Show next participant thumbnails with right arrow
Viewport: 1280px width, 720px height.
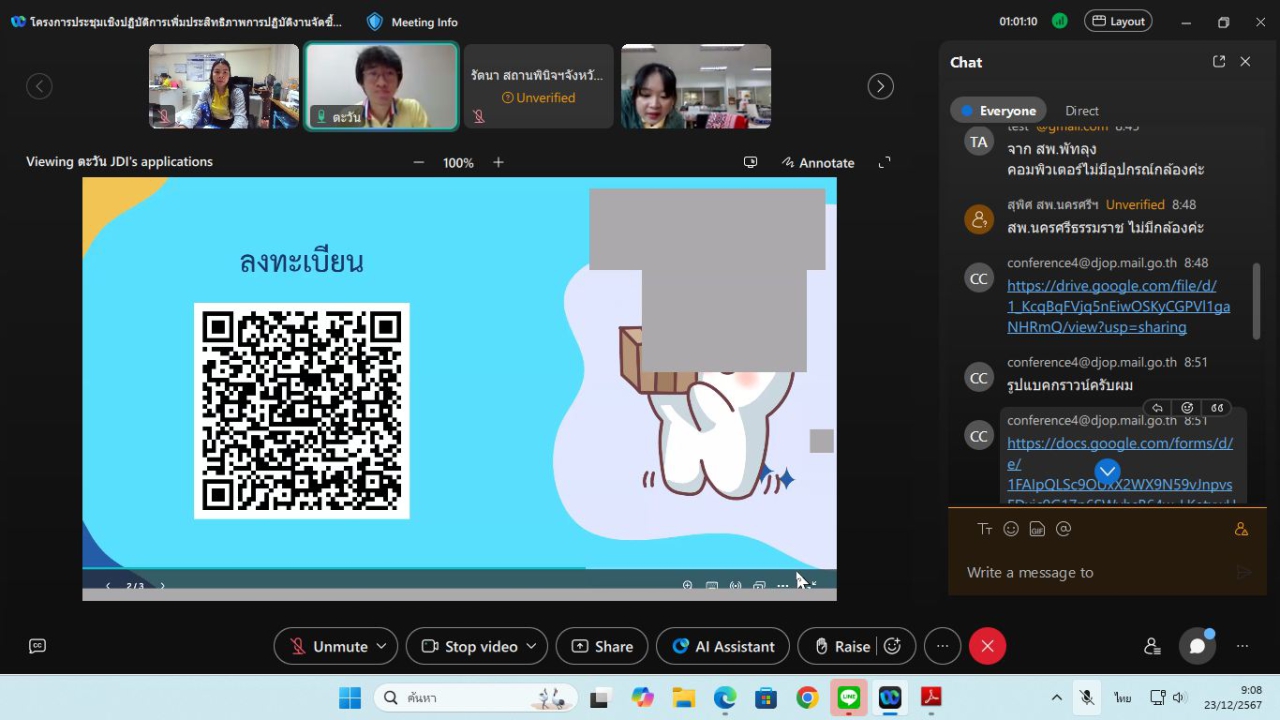click(880, 86)
